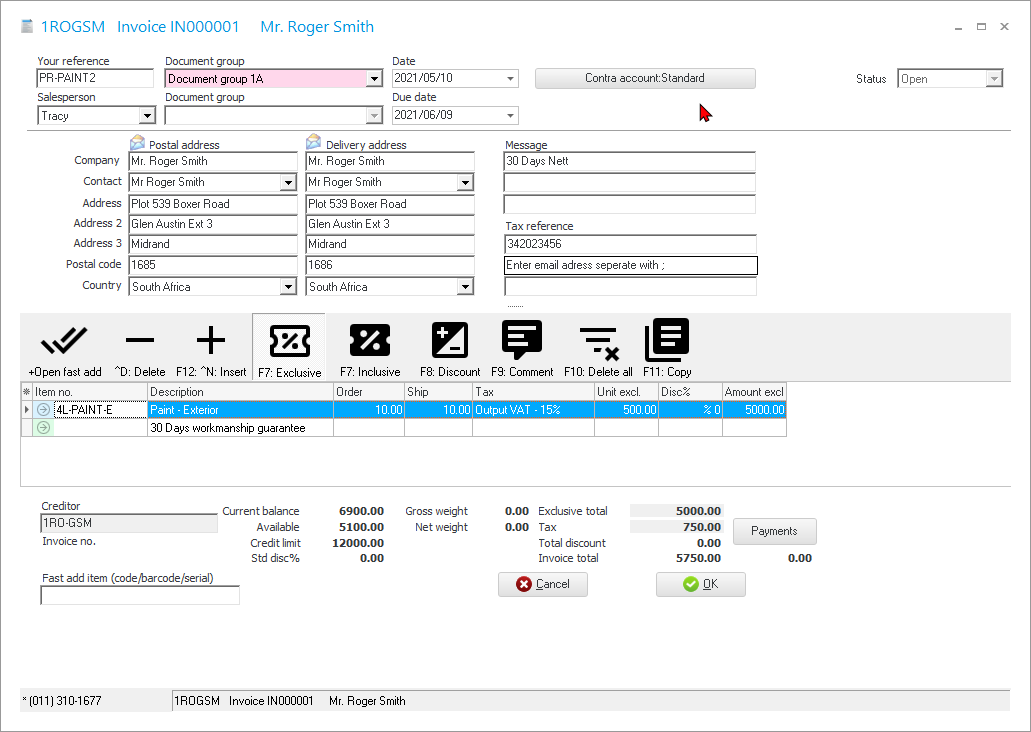1031x732 pixels.
Task: Click the Postal address envelope icon
Action: pyautogui.click(x=138, y=143)
